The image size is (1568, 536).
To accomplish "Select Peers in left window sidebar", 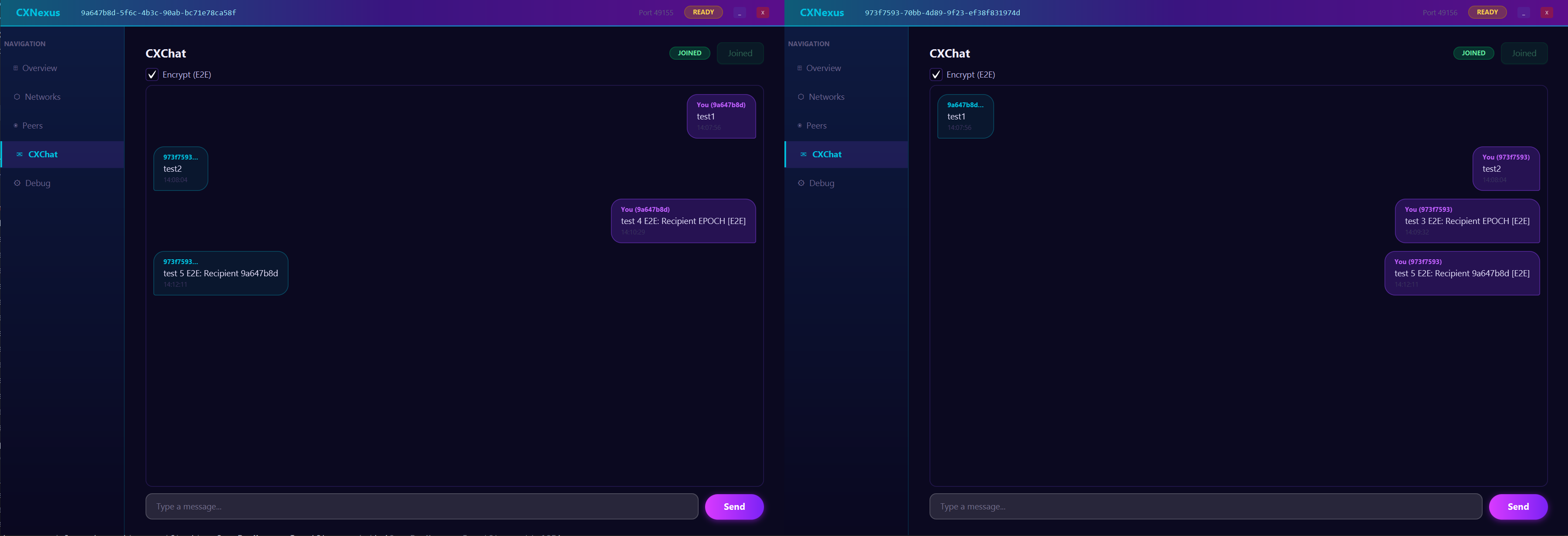I will 62,126.
